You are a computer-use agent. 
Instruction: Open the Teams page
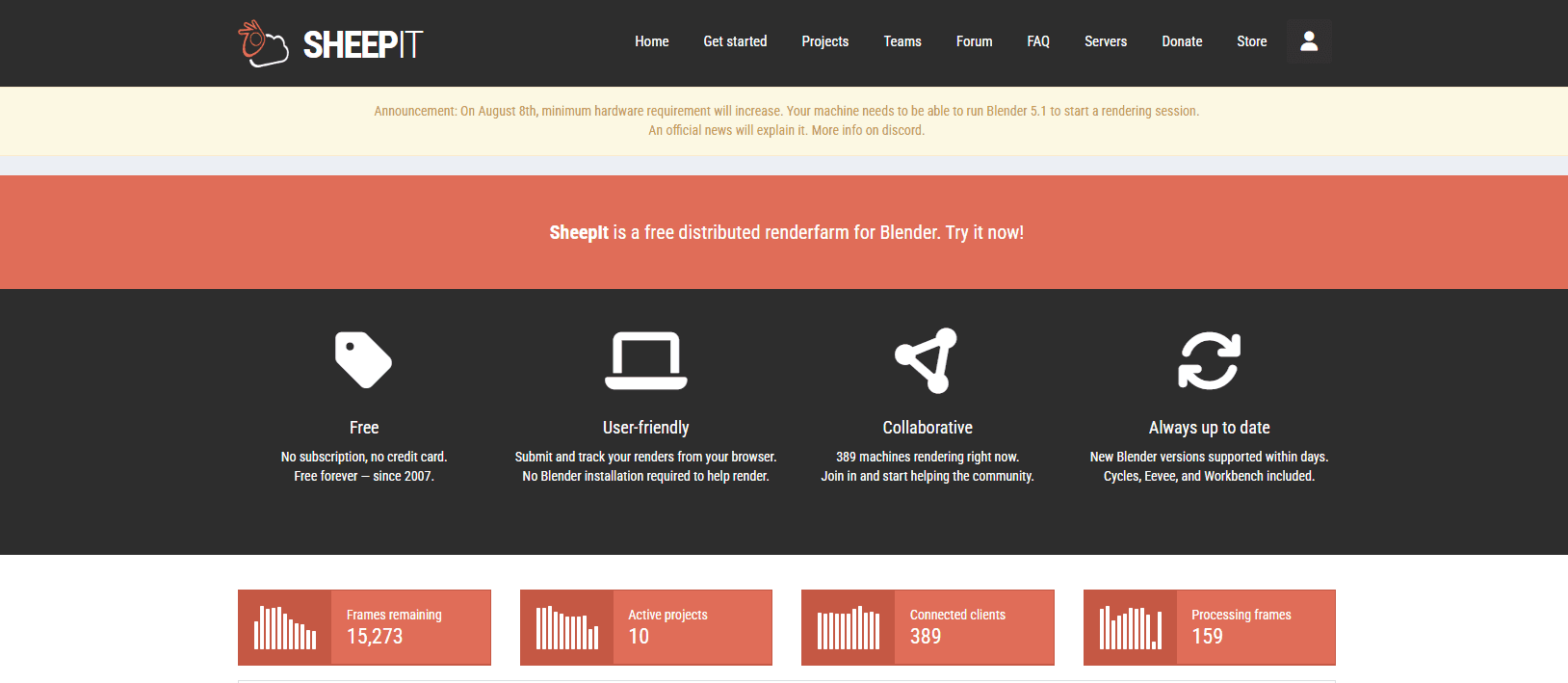[x=902, y=41]
